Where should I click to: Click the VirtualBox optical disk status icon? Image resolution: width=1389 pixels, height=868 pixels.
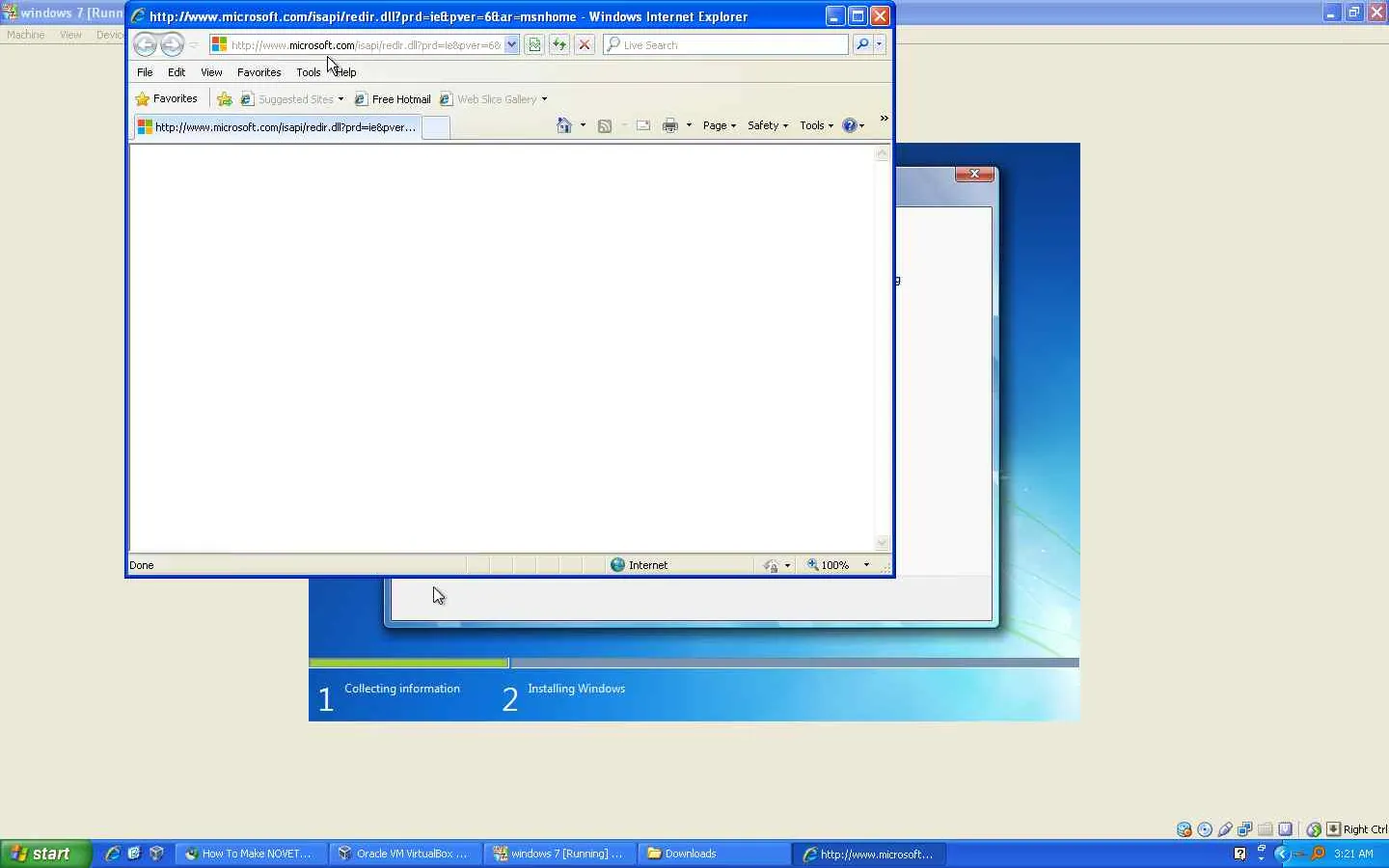pyautogui.click(x=1205, y=829)
